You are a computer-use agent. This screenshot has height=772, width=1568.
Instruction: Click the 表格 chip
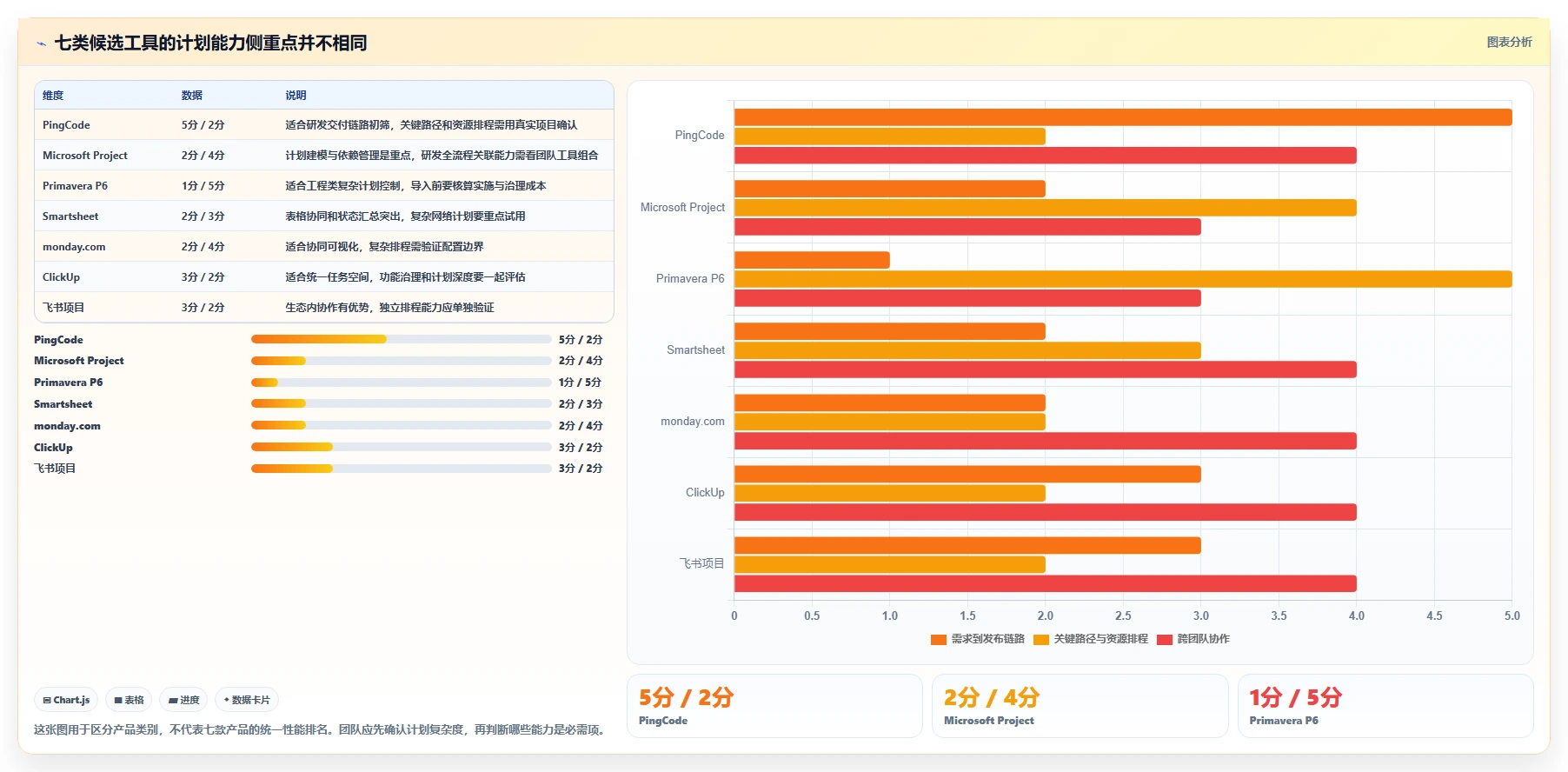click(x=129, y=700)
